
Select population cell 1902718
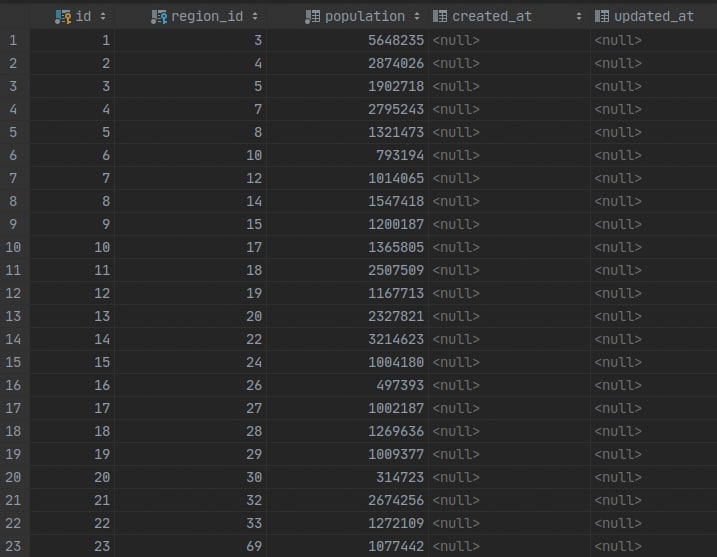coord(348,86)
